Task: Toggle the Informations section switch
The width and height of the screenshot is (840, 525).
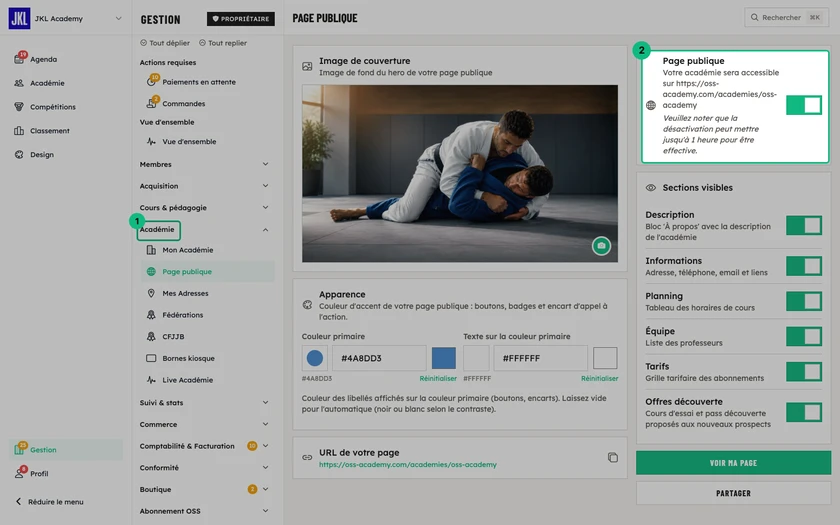Action: tap(804, 266)
